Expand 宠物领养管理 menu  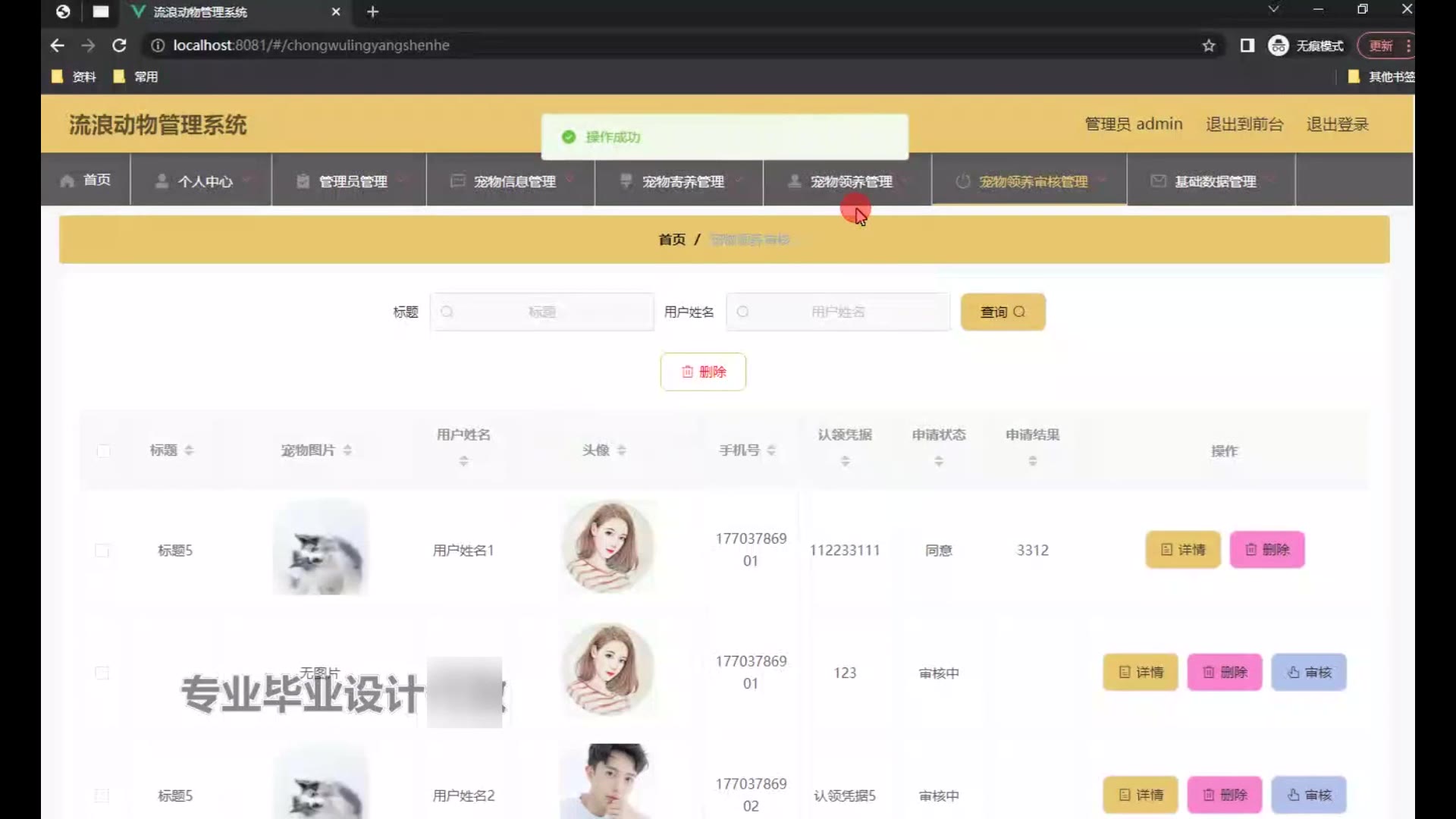pyautogui.click(x=847, y=181)
